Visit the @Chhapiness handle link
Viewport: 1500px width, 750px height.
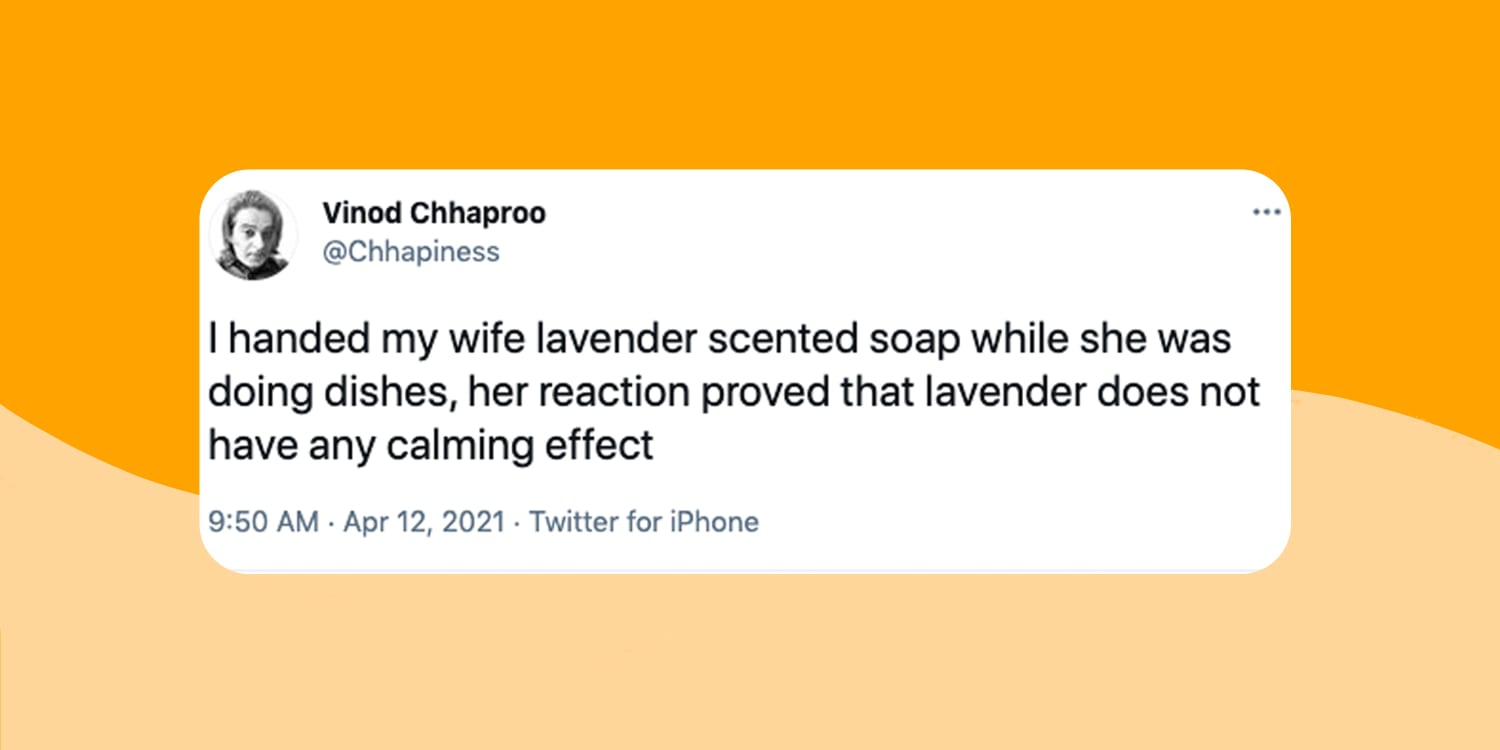pos(411,251)
